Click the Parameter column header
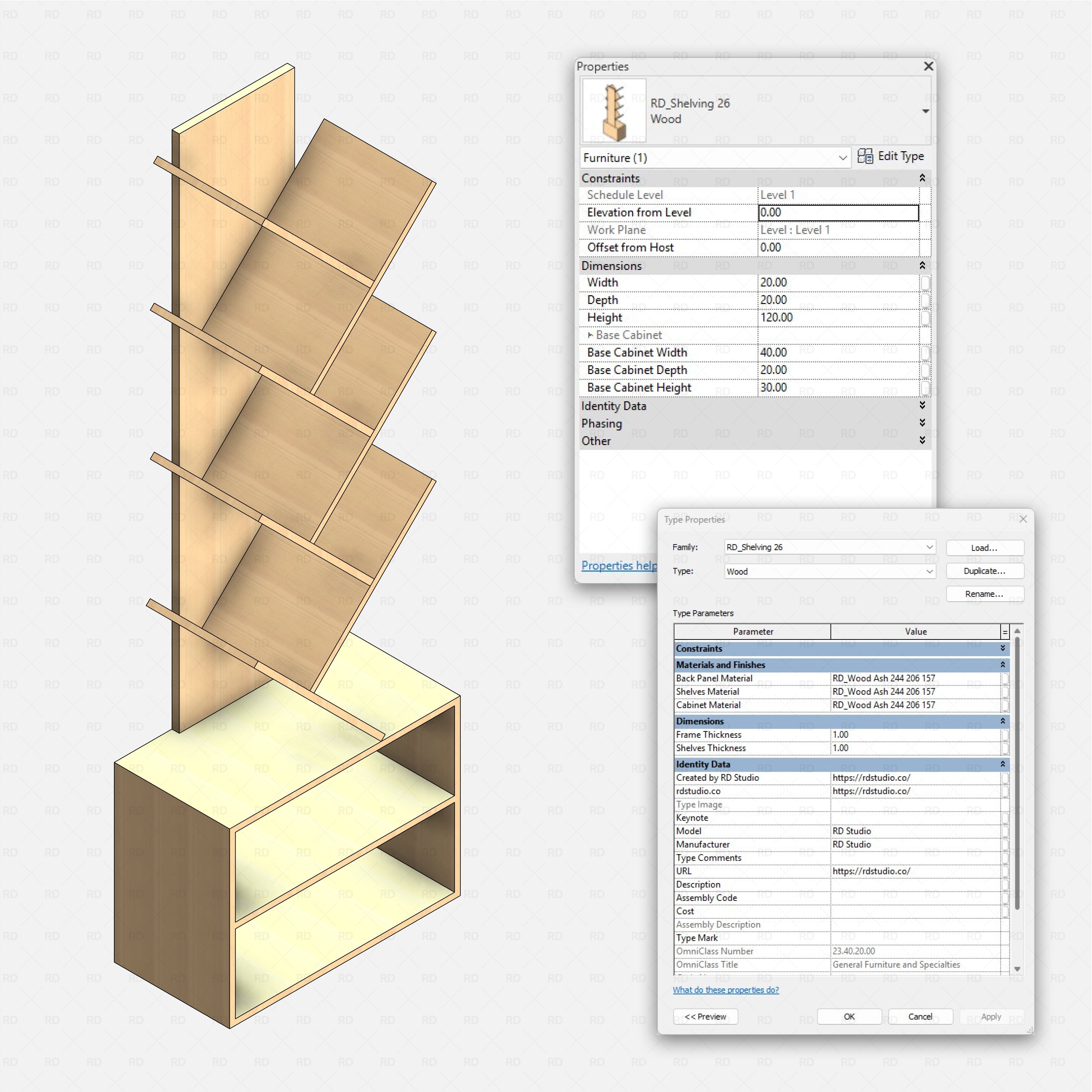 point(752,632)
